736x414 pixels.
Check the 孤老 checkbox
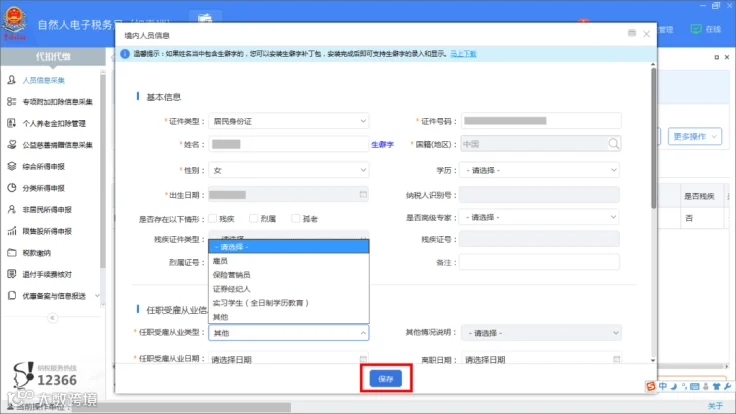[295, 219]
